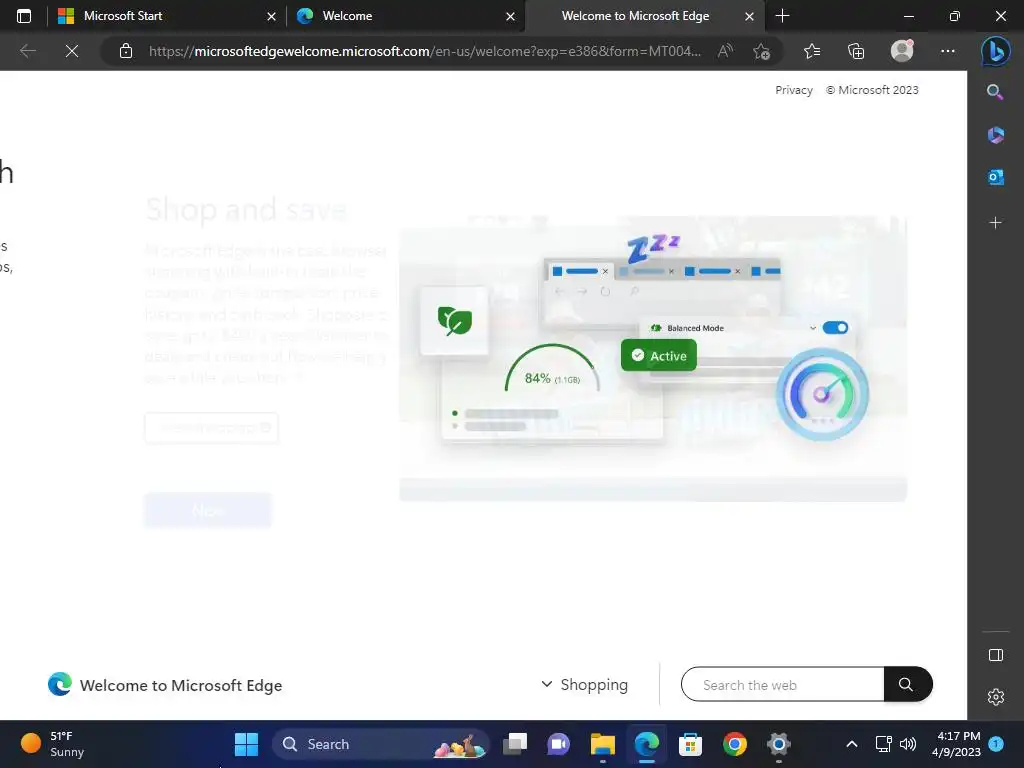The height and width of the screenshot is (768, 1024).
Task: Add an app to the sidebar
Action: pyautogui.click(x=995, y=223)
